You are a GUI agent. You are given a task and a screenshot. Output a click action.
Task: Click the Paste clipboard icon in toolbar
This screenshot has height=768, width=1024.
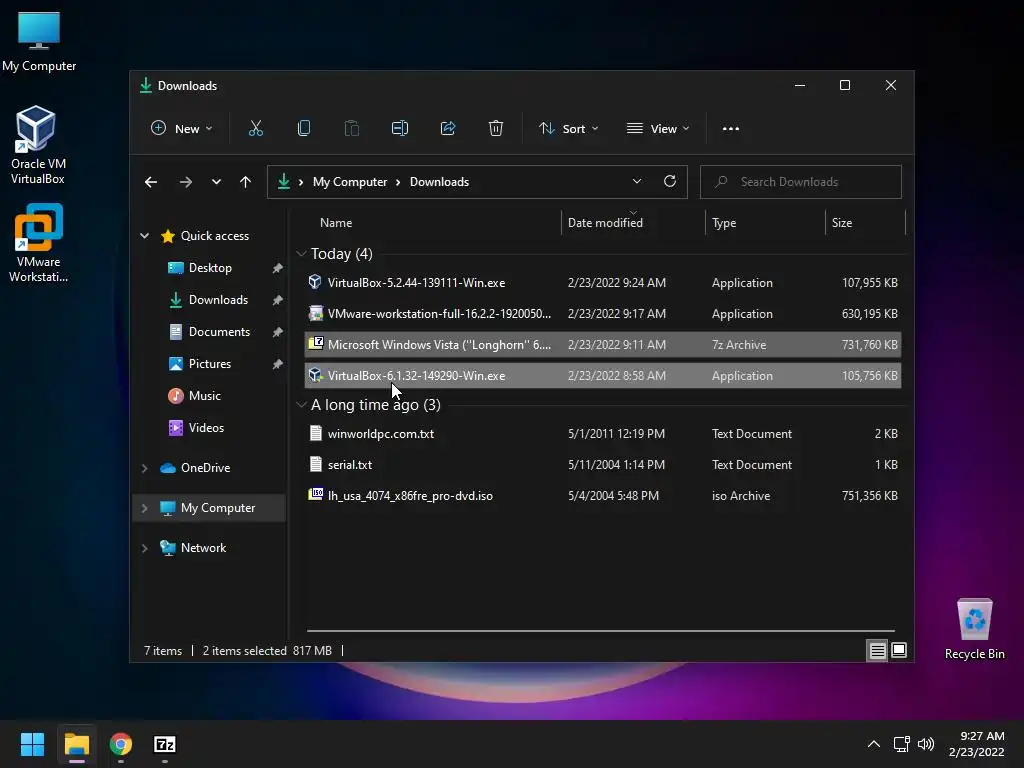click(351, 129)
